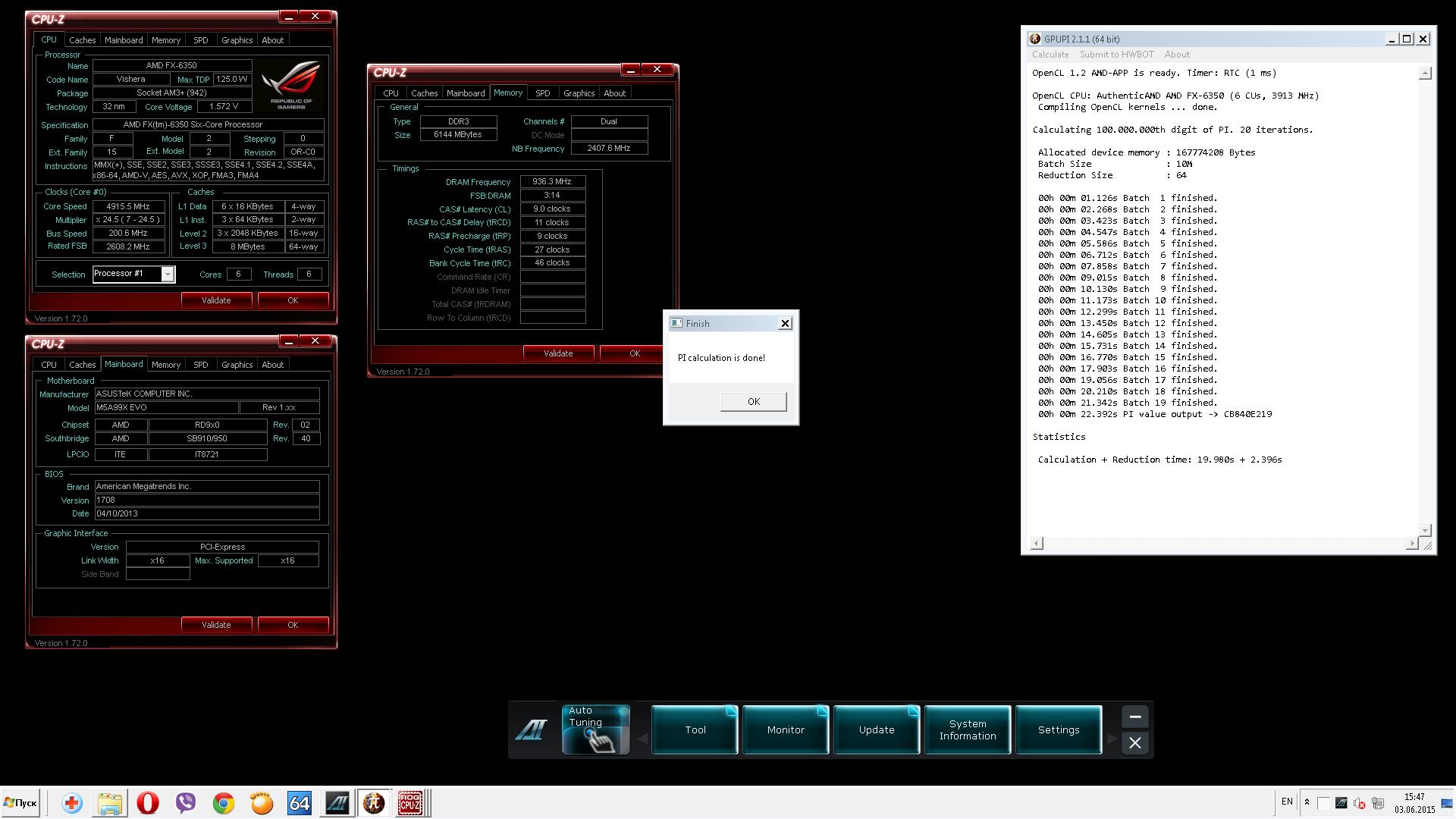
Task: Show hidden system tray icons
Action: coord(1307,802)
